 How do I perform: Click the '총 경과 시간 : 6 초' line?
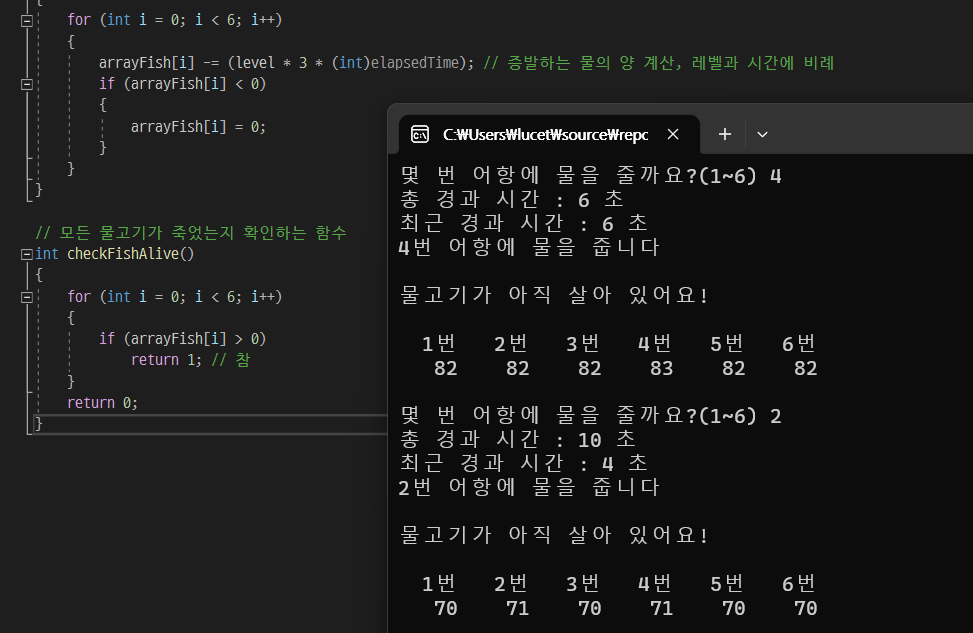[512, 199]
